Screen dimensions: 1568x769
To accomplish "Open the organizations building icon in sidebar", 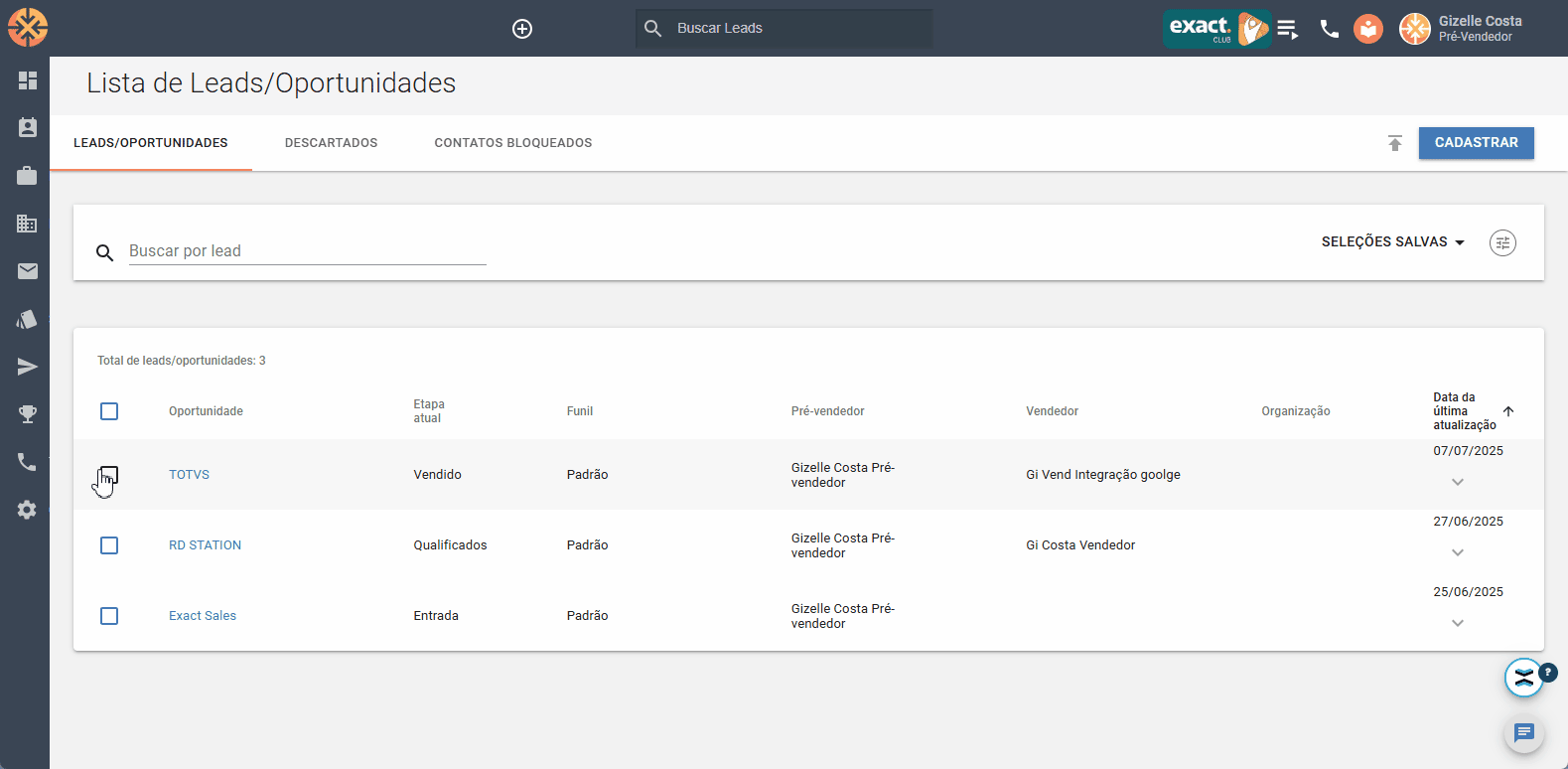I will pyautogui.click(x=27, y=224).
